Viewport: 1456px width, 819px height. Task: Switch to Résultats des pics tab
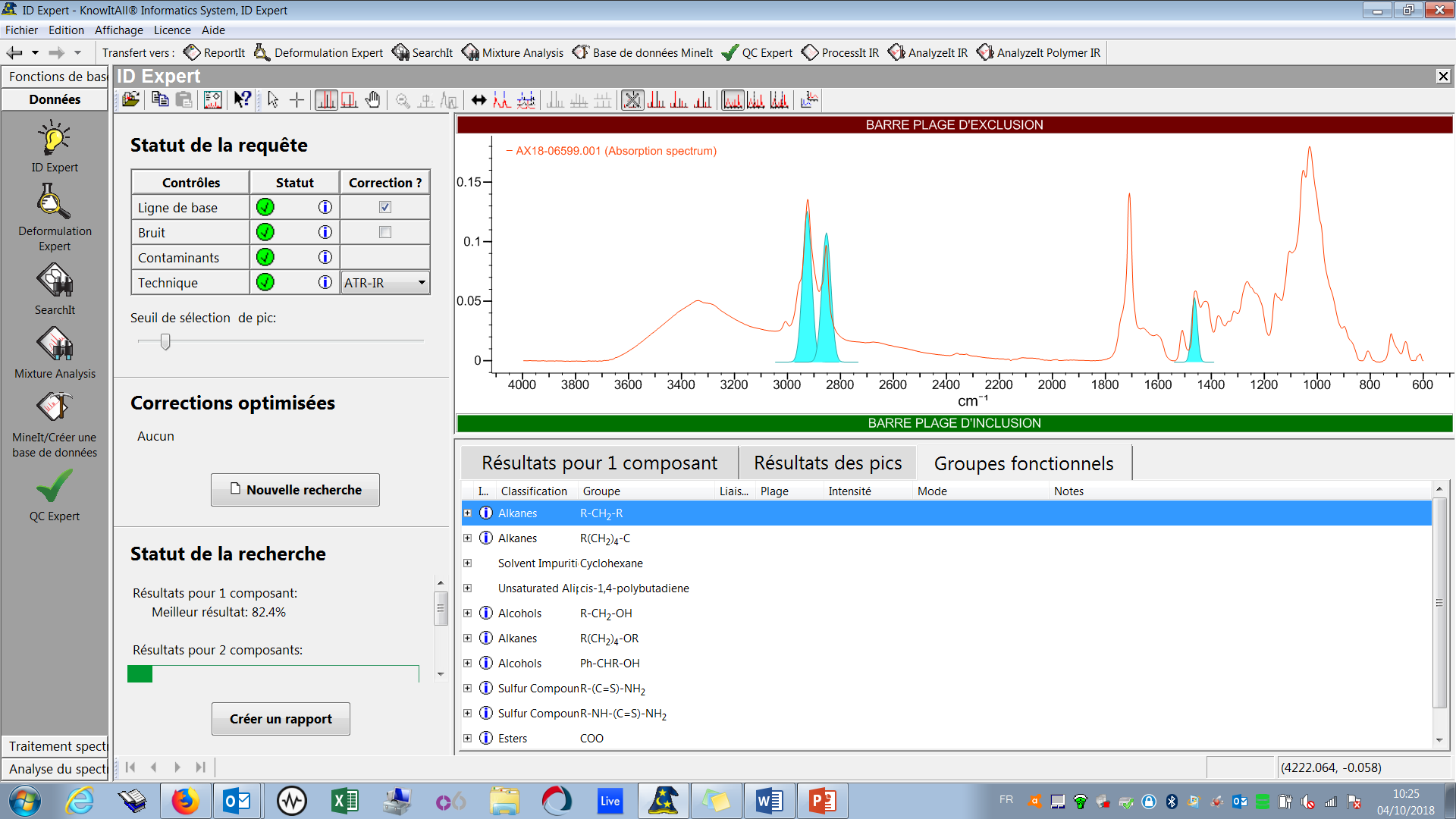click(x=827, y=463)
